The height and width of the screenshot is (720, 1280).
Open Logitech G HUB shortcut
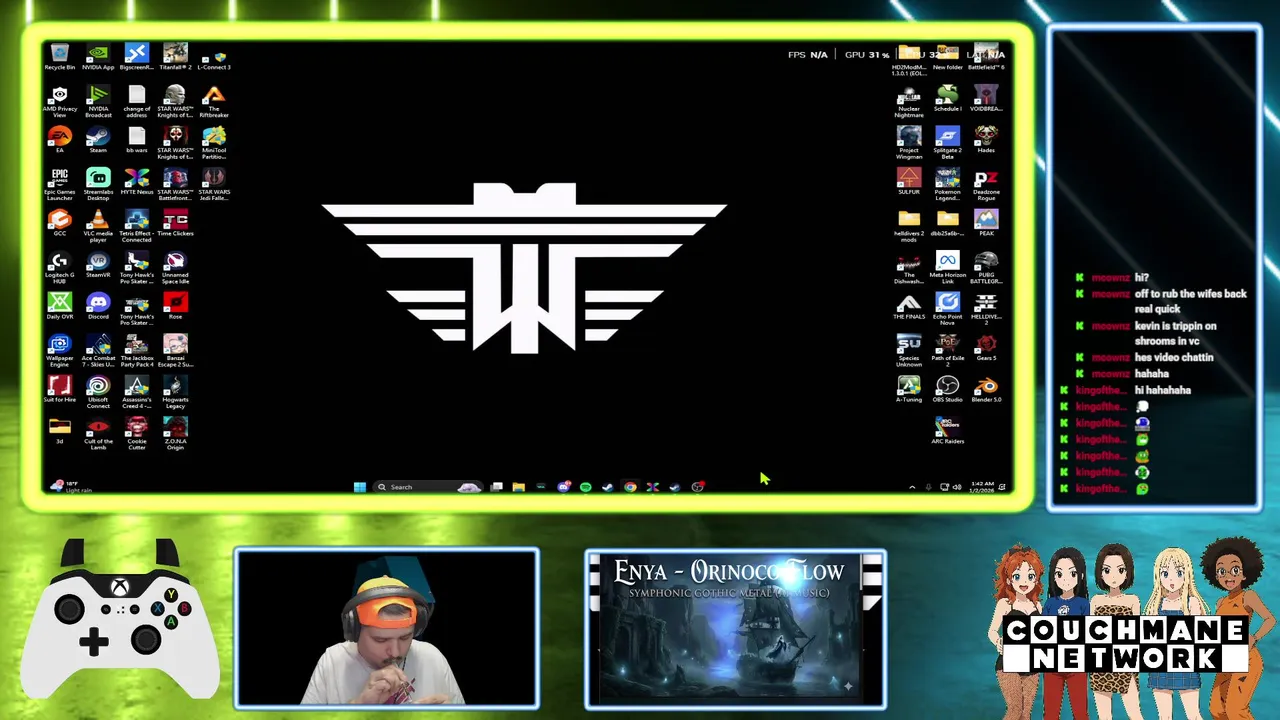59,268
